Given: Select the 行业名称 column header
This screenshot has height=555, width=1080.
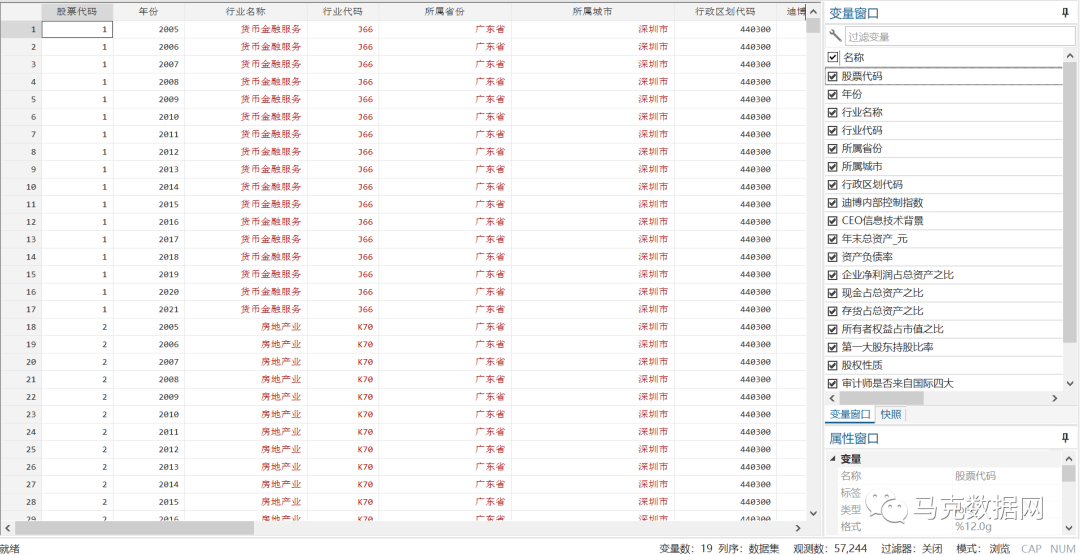Looking at the screenshot, I should tap(246, 12).
